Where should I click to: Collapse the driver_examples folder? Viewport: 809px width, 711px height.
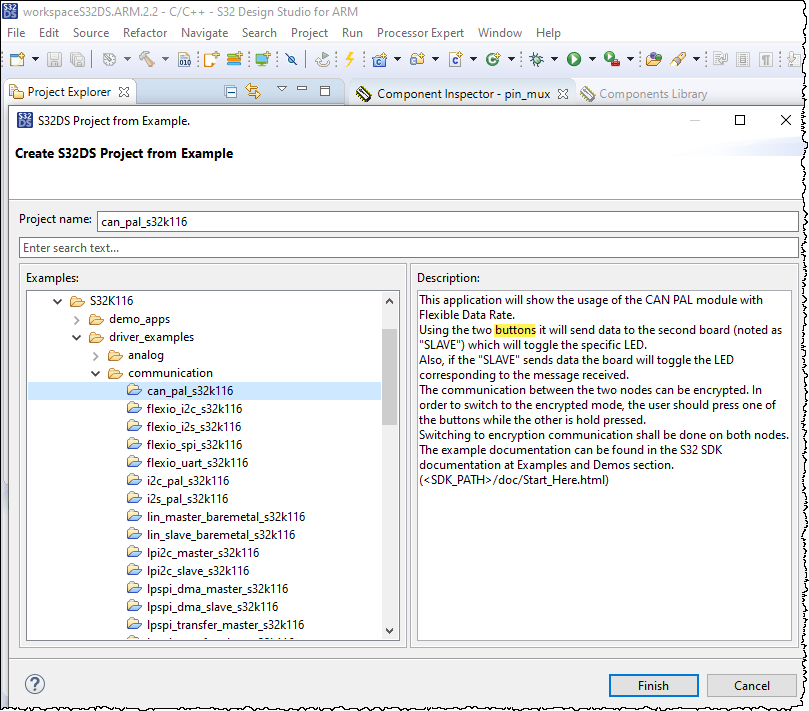click(76, 337)
